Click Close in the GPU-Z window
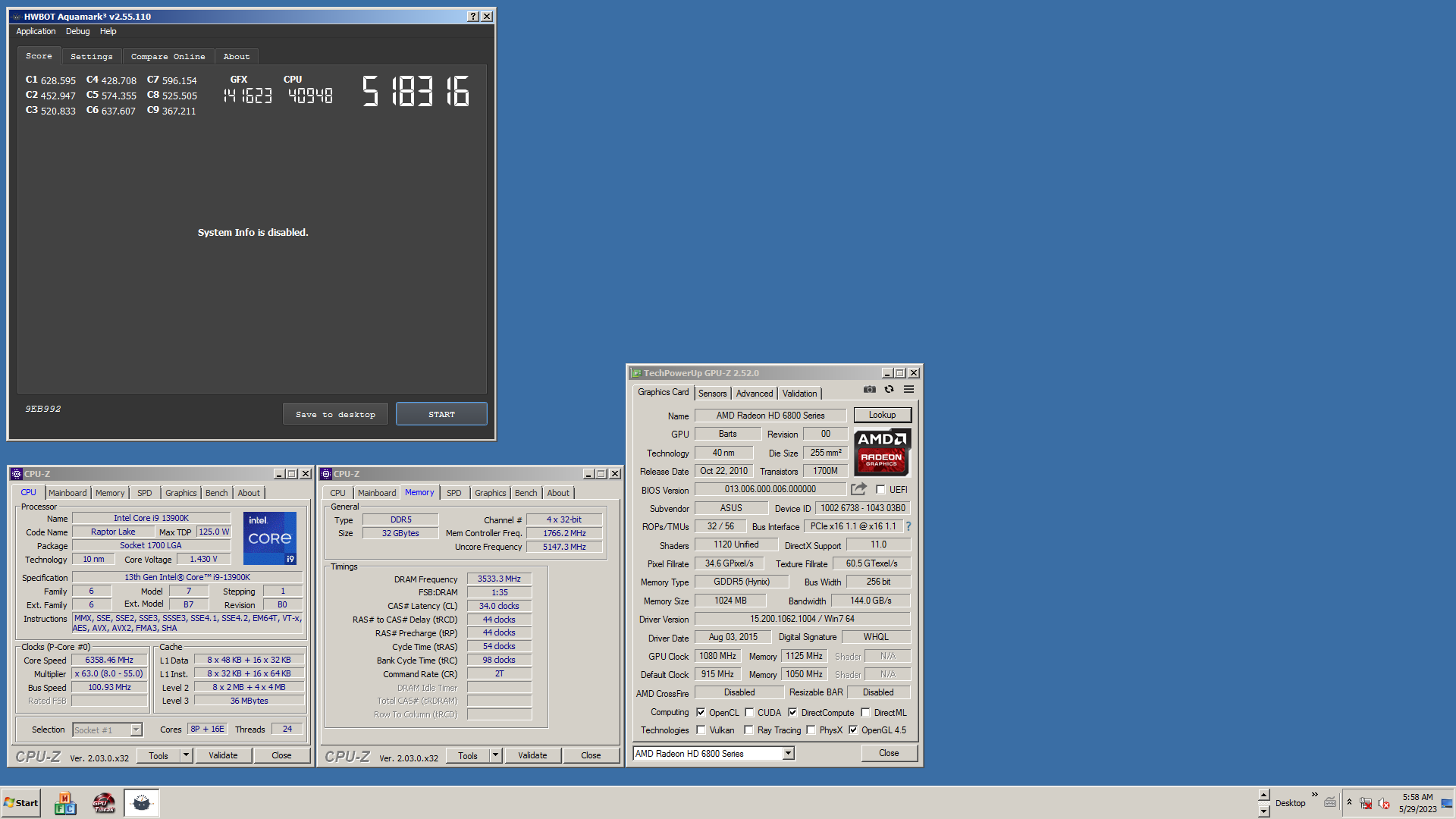This screenshot has height=819, width=1456. point(889,753)
